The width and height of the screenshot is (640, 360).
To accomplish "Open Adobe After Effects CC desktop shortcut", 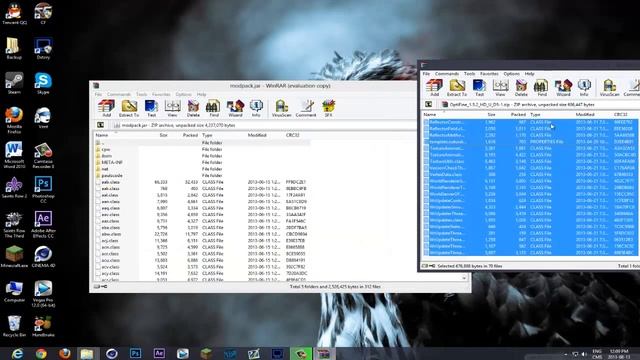I will click(x=43, y=224).
